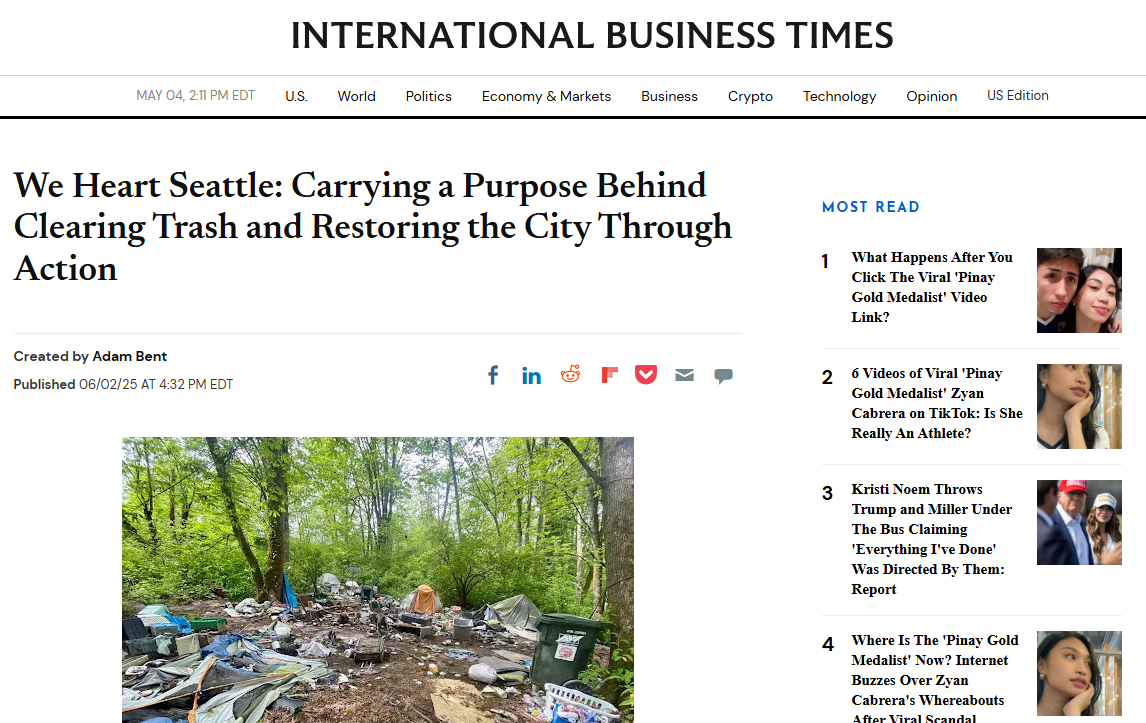The image size is (1146, 723).
Task: Navigate to Technology section
Action: click(x=839, y=96)
